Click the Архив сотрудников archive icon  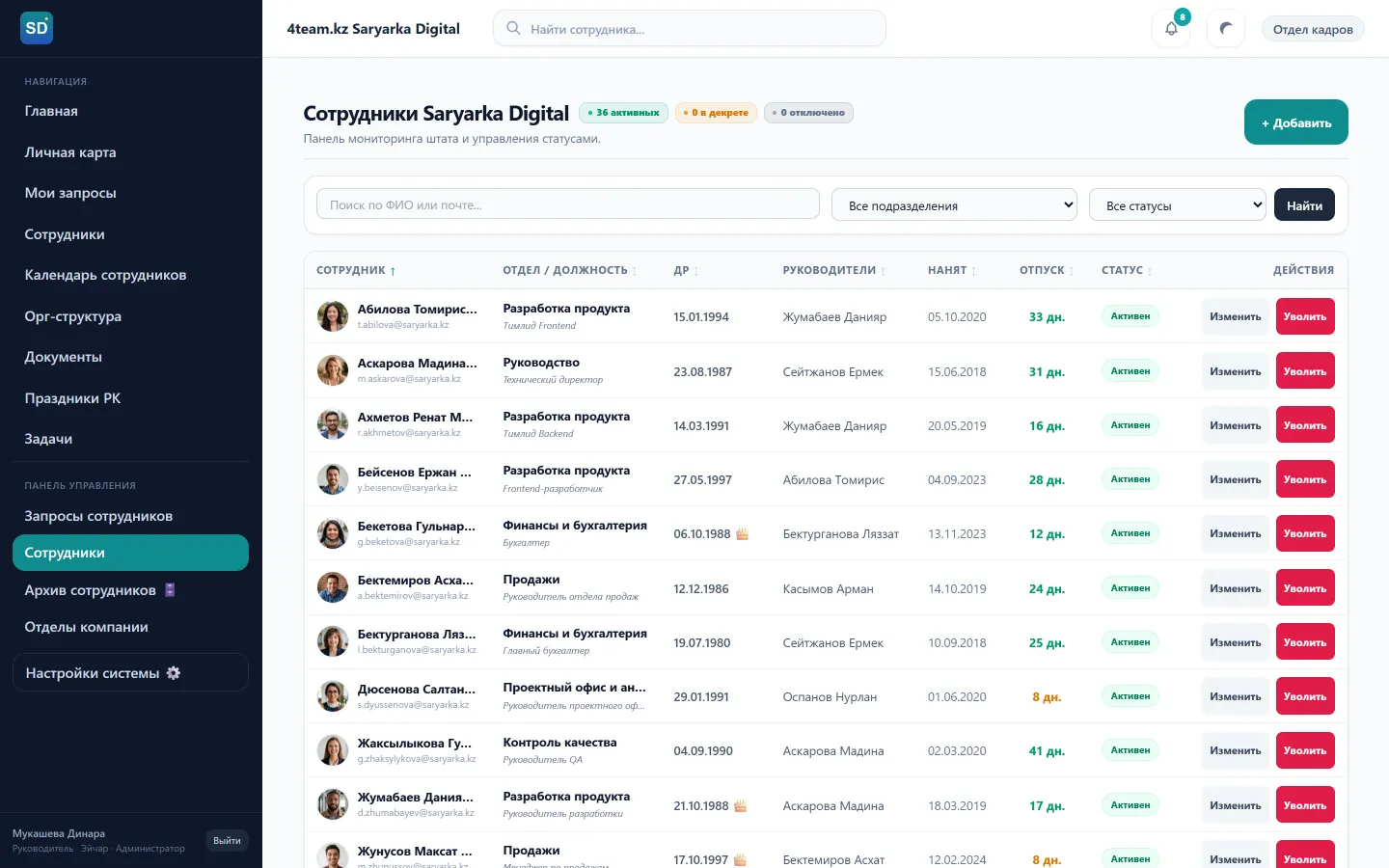(170, 589)
